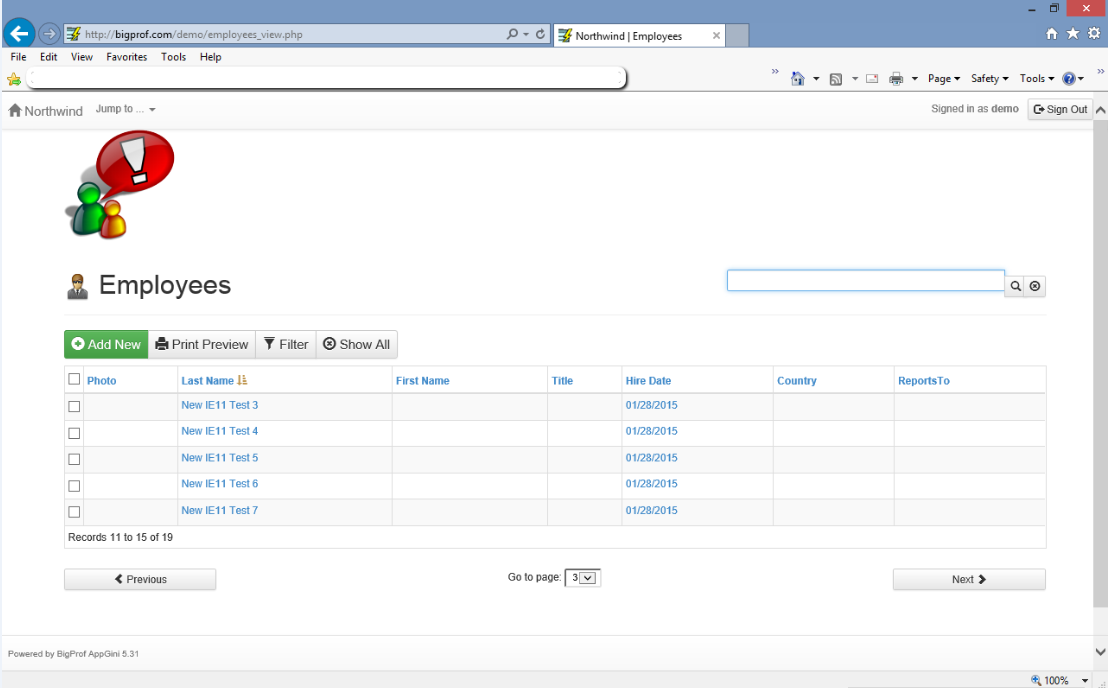Go back with the browser back arrow

(x=19, y=33)
